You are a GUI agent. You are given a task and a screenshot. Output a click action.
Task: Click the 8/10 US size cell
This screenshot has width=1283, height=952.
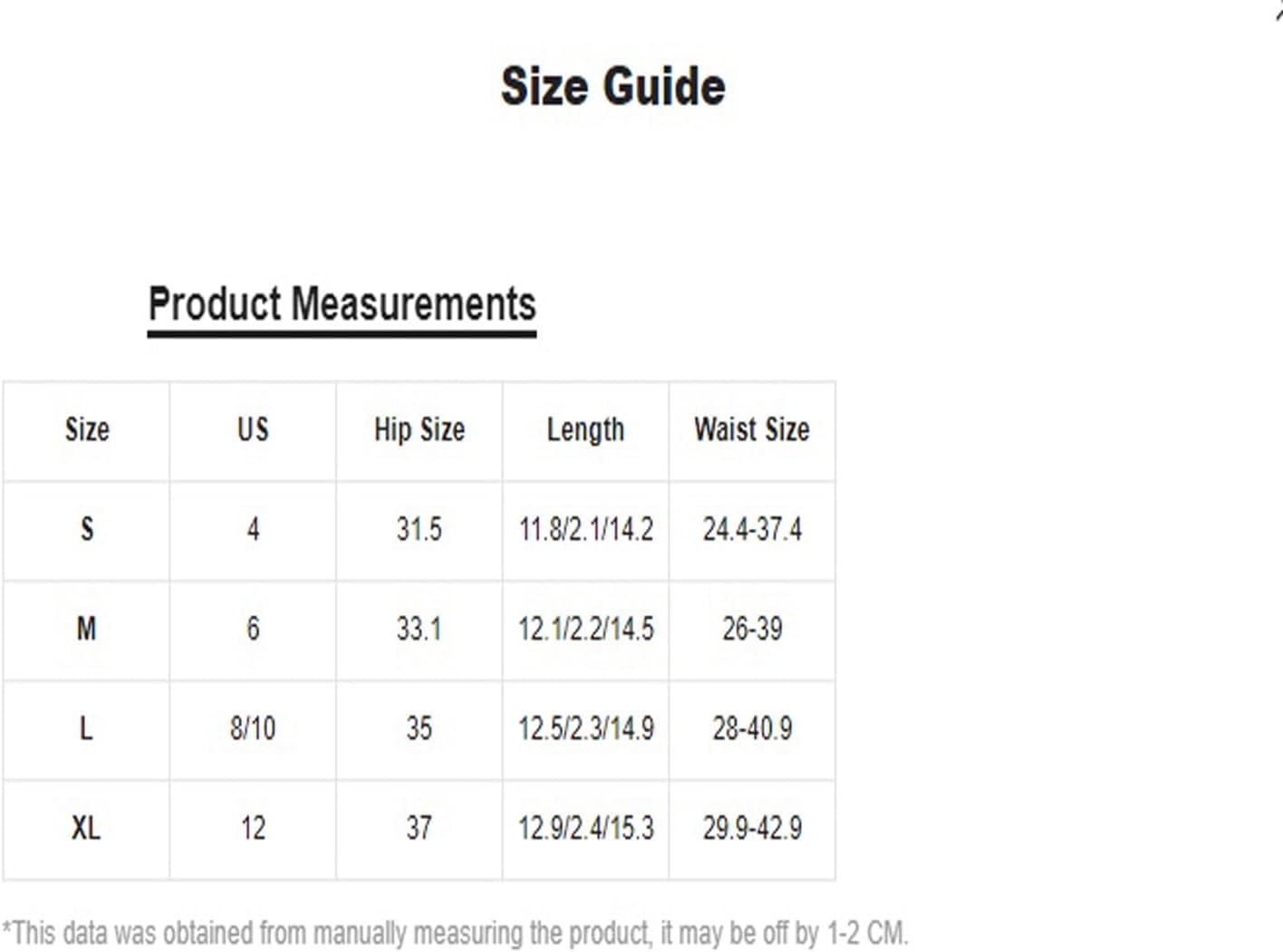(253, 728)
